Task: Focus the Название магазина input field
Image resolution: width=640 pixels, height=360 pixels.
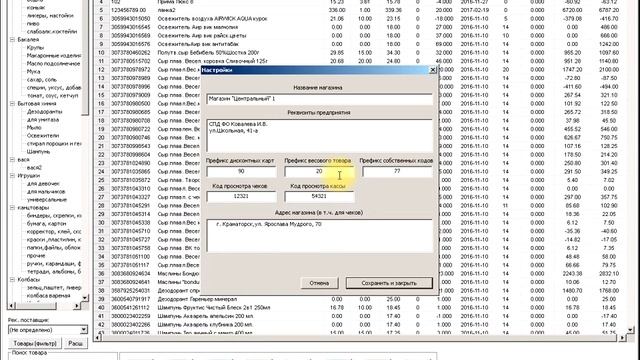Action: [319, 99]
